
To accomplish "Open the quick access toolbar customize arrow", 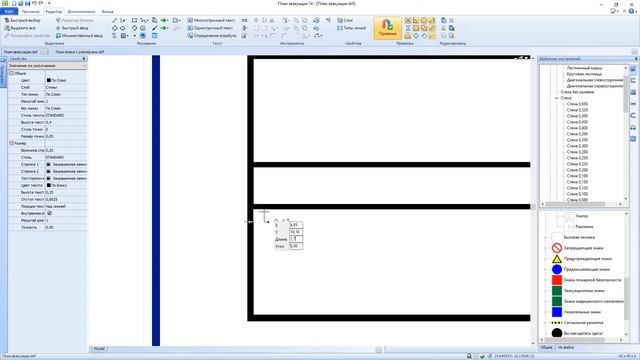I will 49,3.
